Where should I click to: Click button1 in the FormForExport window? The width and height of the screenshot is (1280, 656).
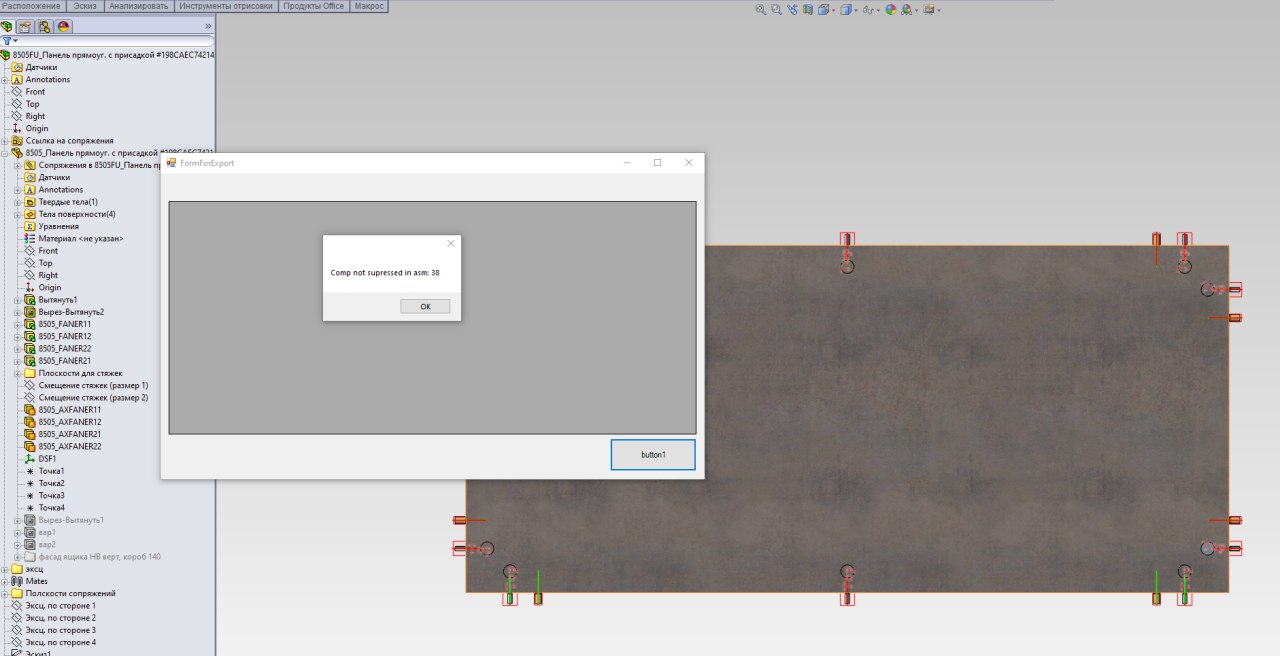[x=653, y=454]
